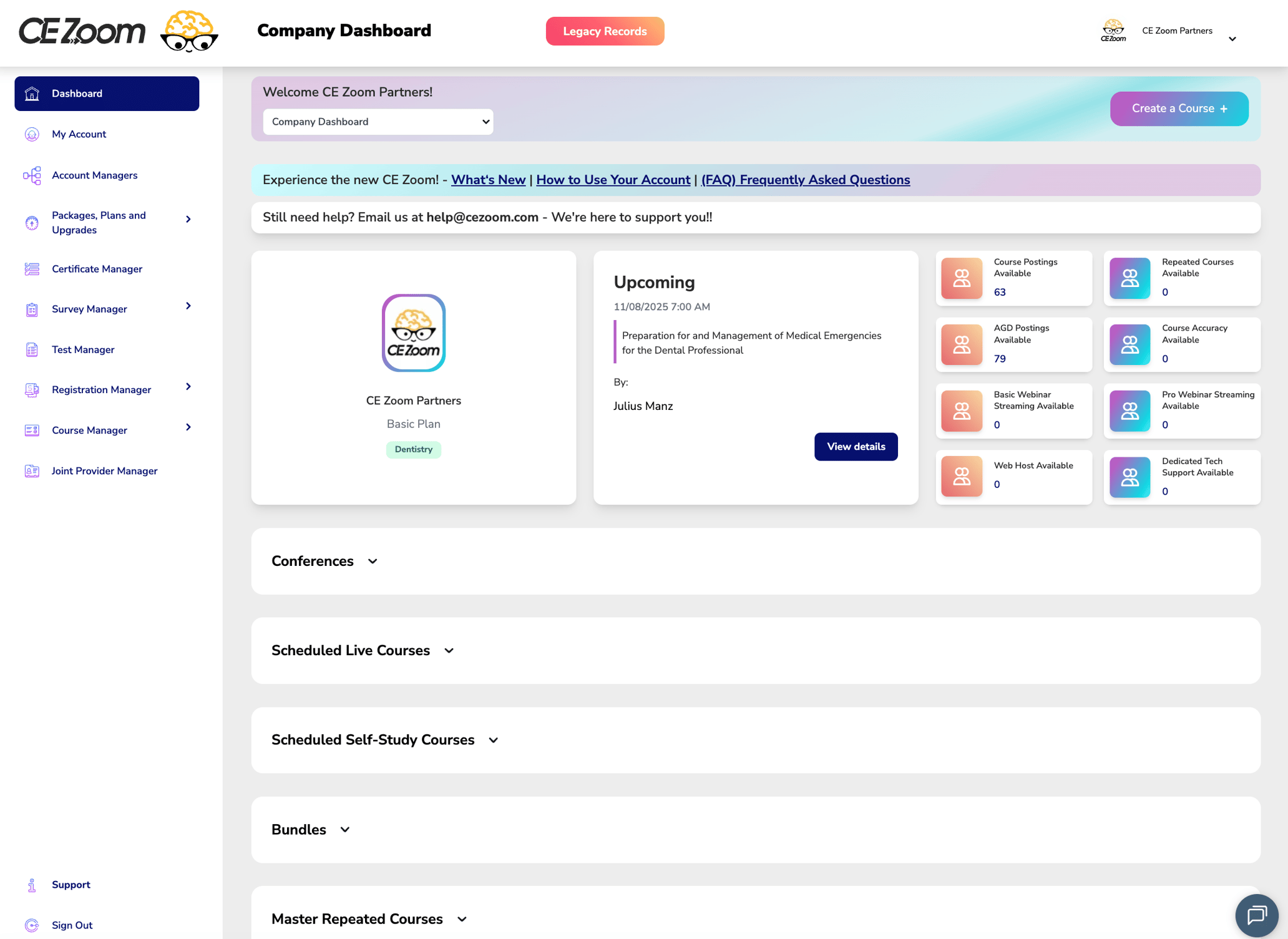Expand the Scheduled Live Courses section
Image resolution: width=1288 pixels, height=939 pixels.
tap(449, 650)
